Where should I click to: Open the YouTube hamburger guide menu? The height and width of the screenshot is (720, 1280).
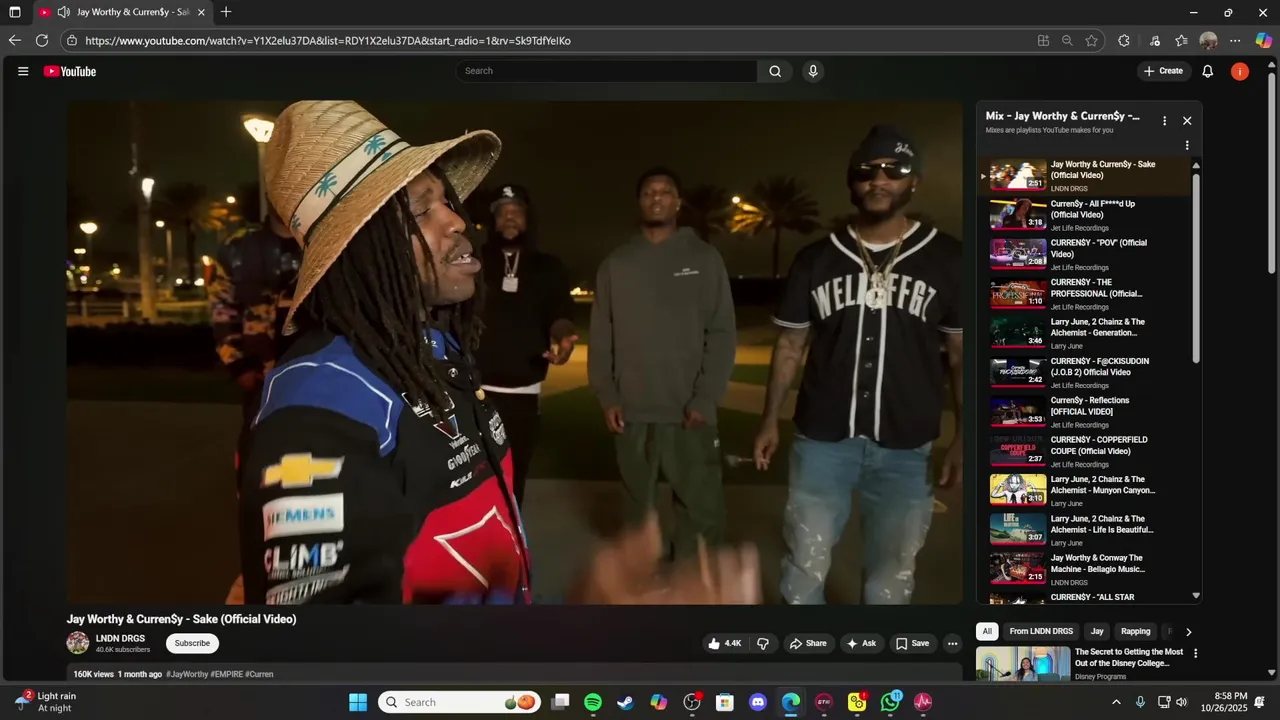(x=23, y=71)
